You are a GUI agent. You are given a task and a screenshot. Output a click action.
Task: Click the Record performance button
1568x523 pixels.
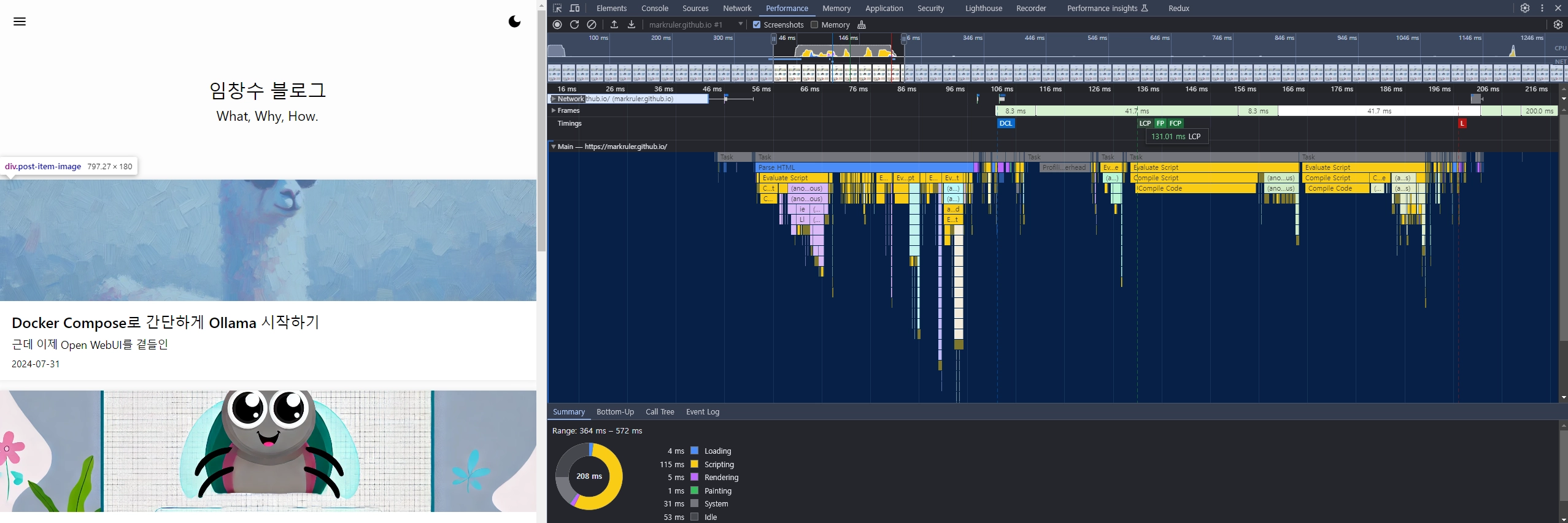coord(557,25)
